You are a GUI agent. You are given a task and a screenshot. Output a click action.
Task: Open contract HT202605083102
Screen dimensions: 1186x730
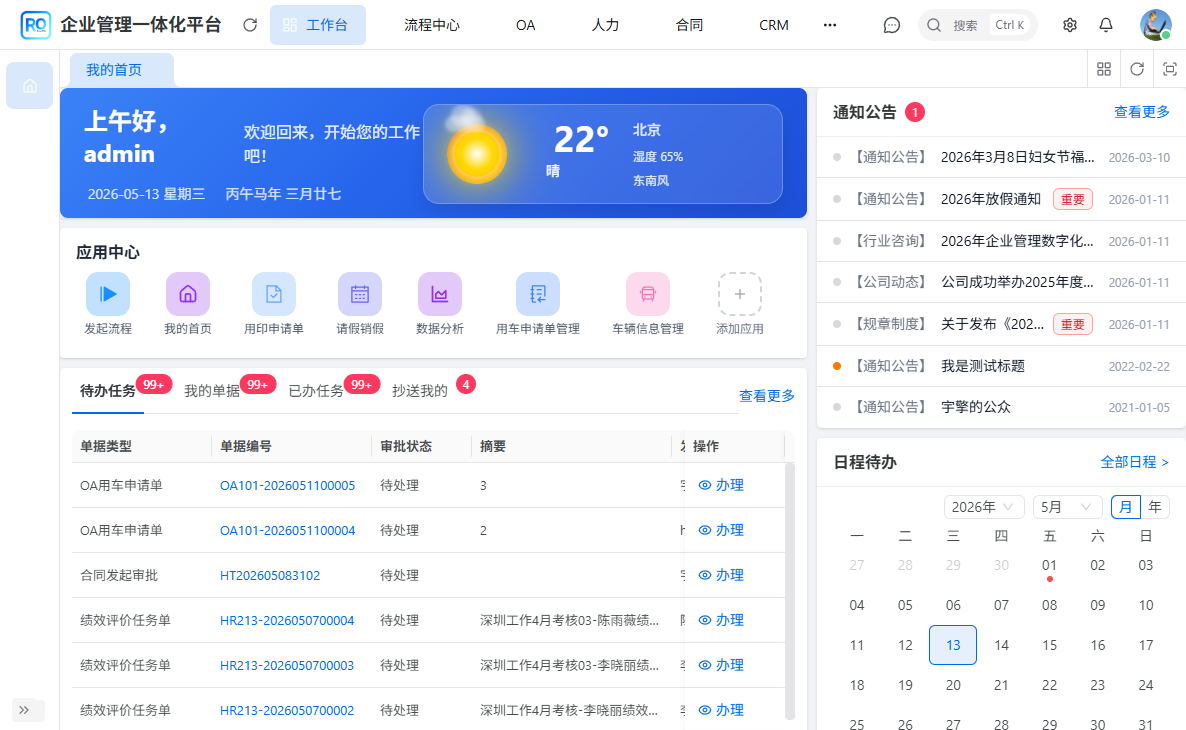coord(270,576)
